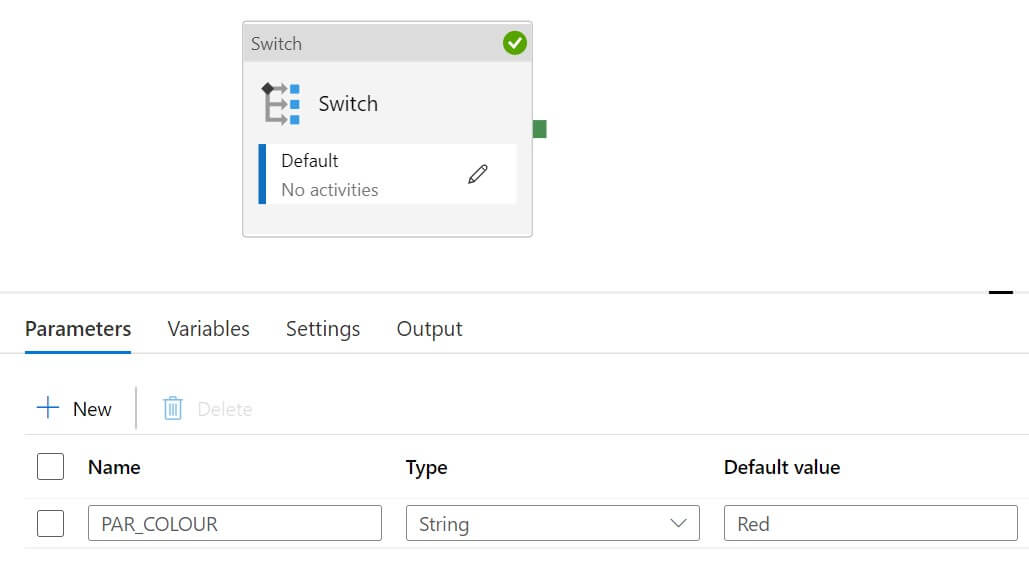Select the Switch activity branching icon

[x=281, y=104]
